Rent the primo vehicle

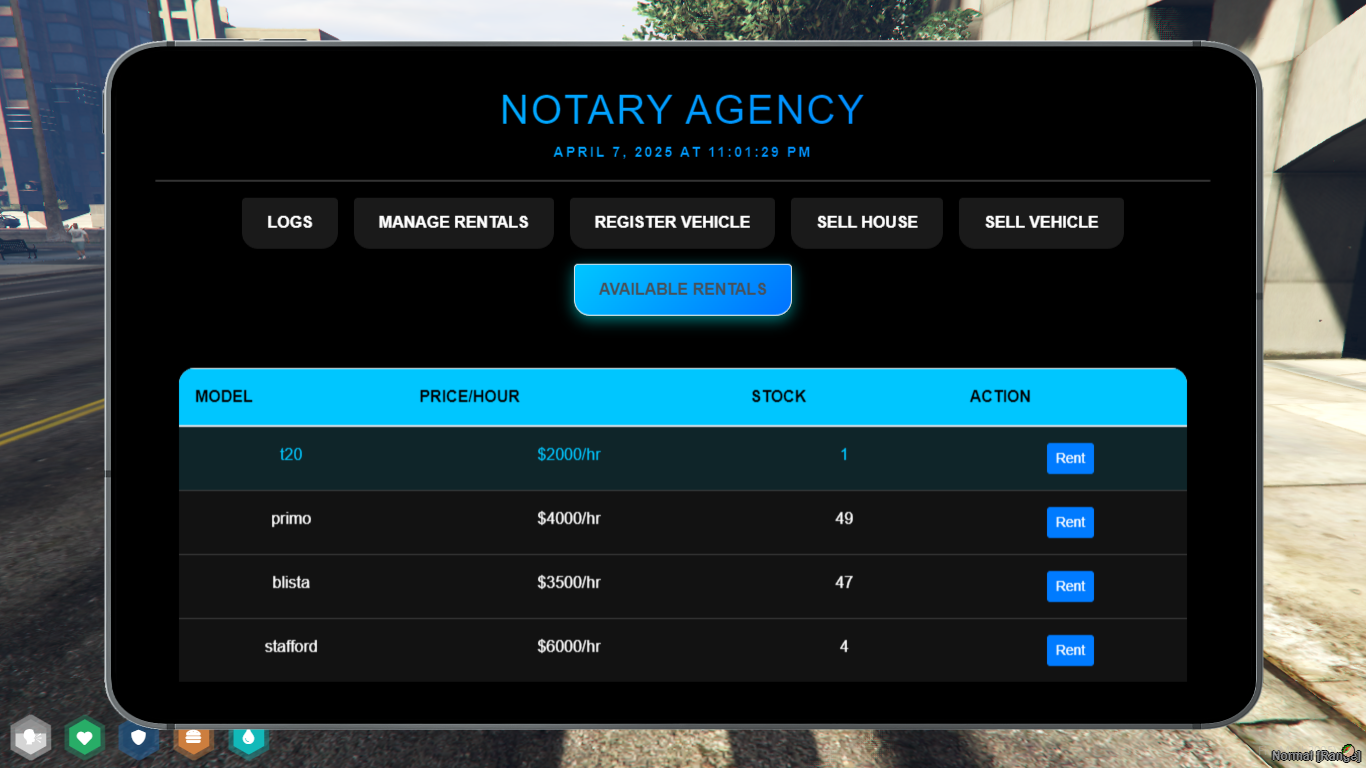[1070, 522]
